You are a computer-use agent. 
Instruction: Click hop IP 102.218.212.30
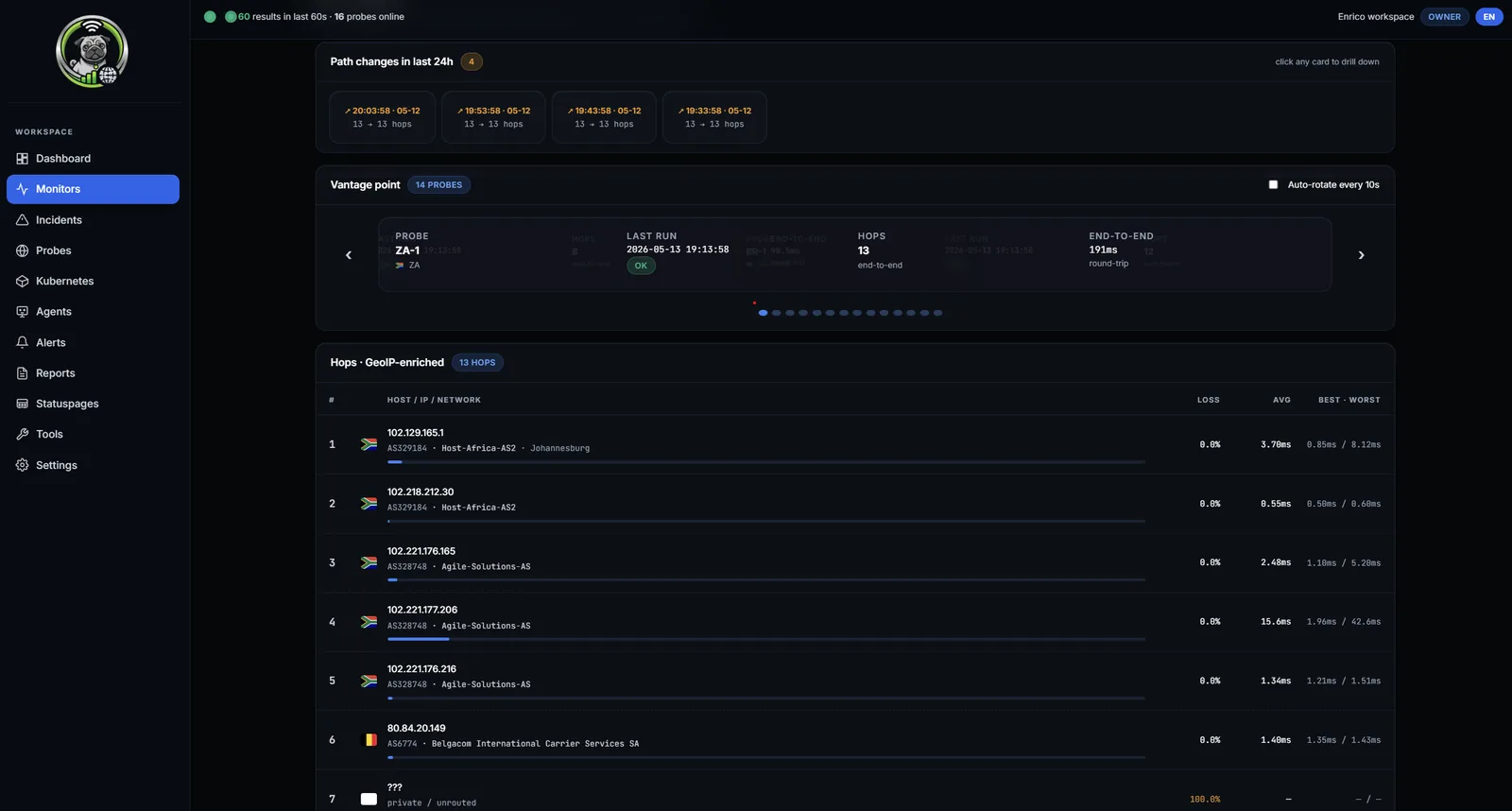click(421, 492)
